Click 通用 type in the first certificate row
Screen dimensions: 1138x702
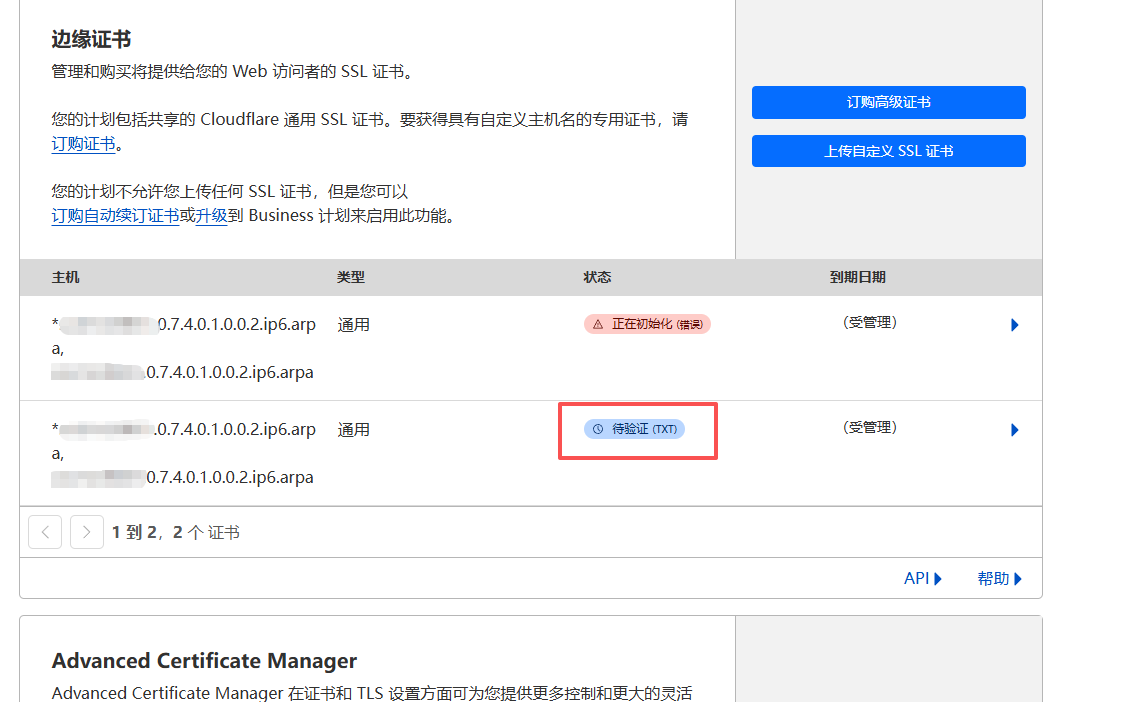[x=353, y=325]
